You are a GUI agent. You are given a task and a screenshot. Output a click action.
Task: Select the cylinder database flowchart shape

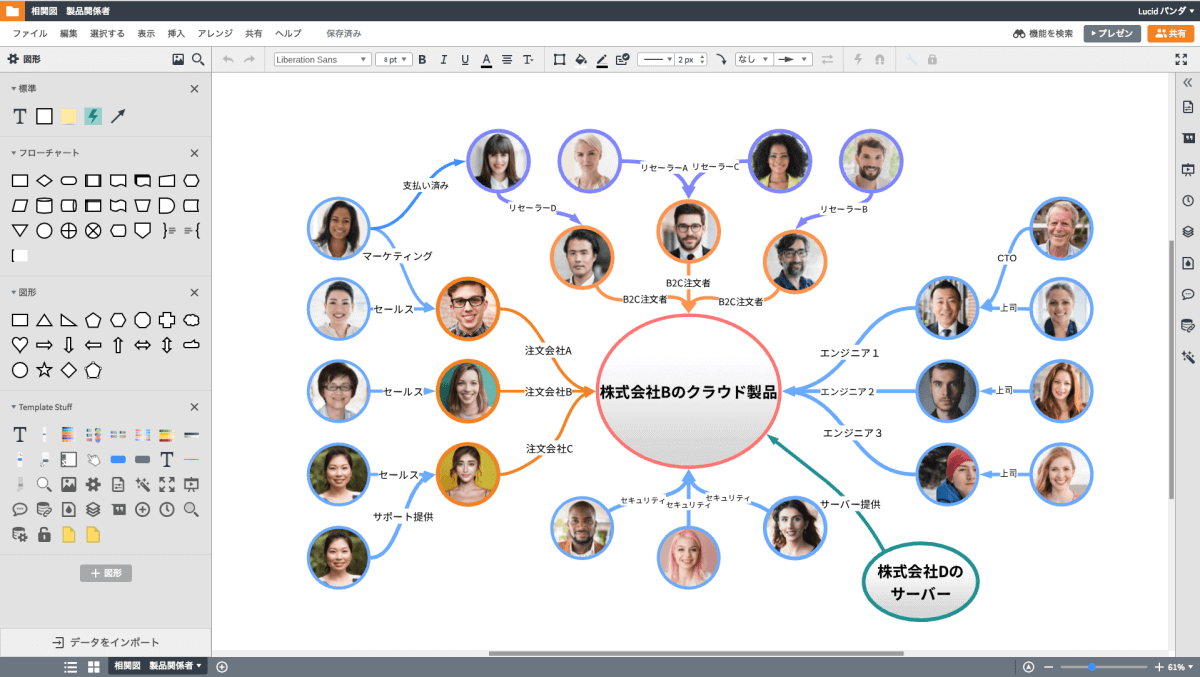pyautogui.click(x=44, y=206)
